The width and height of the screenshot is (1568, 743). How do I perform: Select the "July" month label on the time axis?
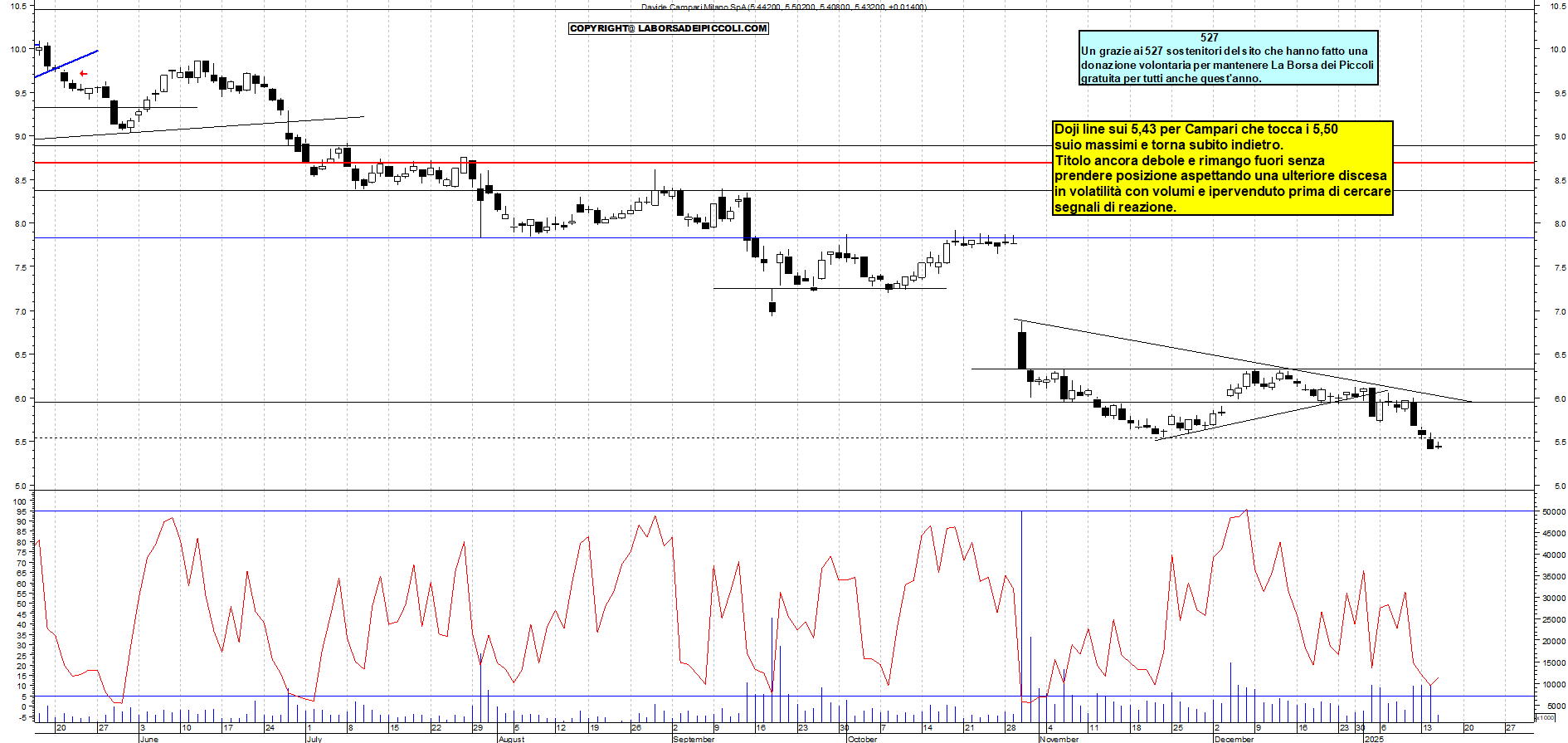click(314, 739)
